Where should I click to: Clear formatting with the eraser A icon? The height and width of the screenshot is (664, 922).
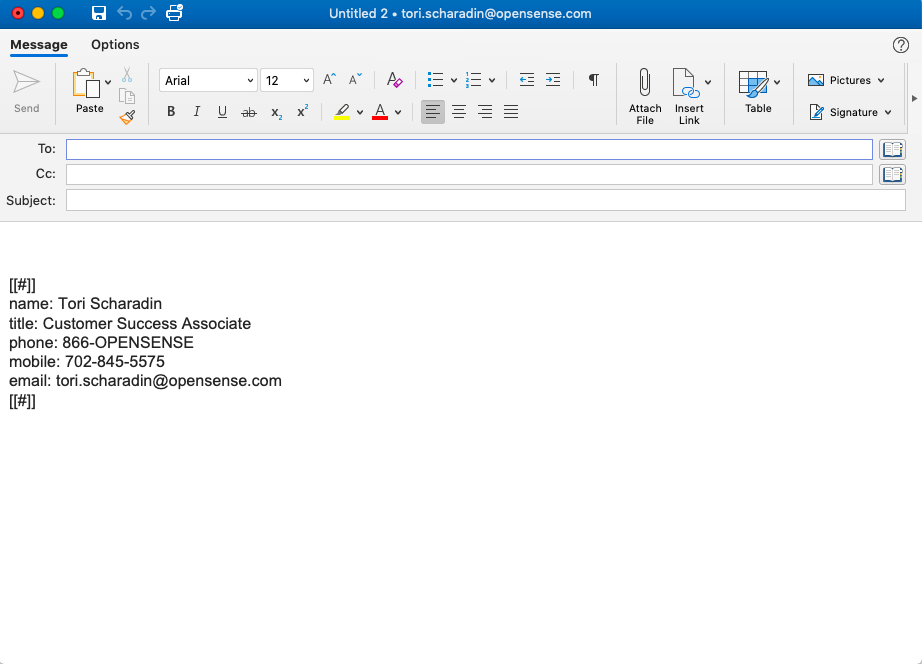[x=394, y=79]
